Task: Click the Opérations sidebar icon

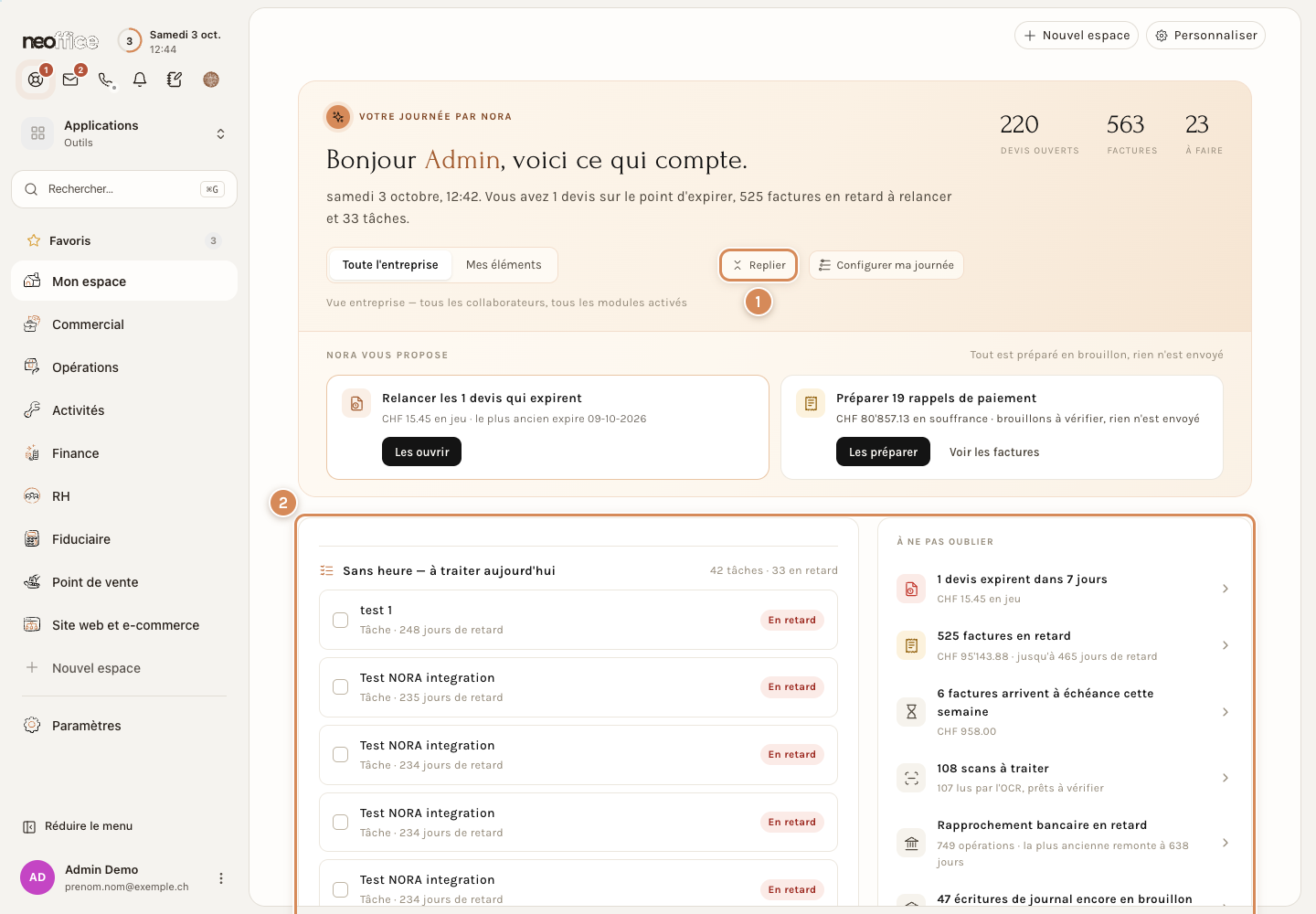Action: (x=32, y=367)
